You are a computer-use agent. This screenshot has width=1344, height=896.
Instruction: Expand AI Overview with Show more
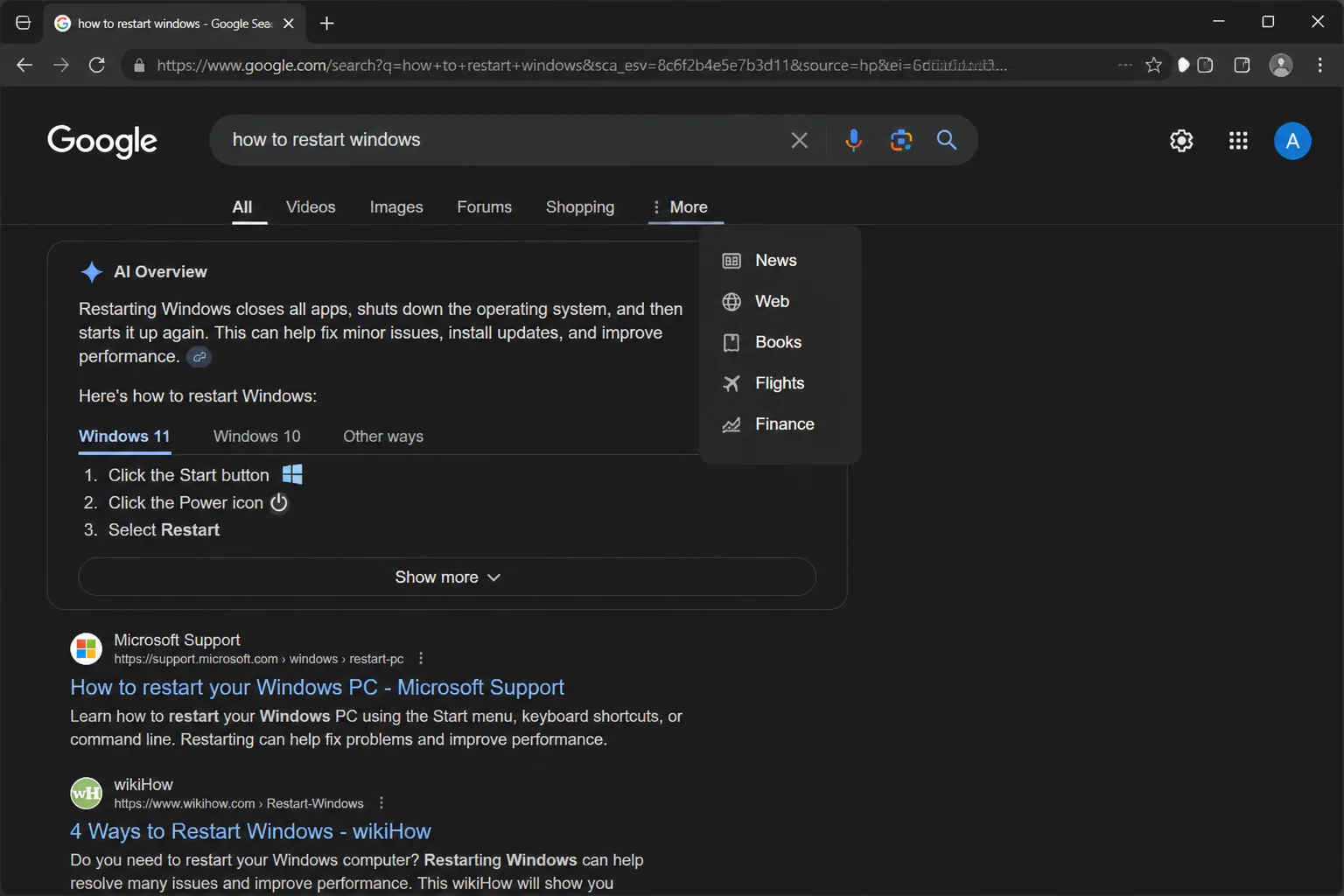pyautogui.click(x=447, y=577)
